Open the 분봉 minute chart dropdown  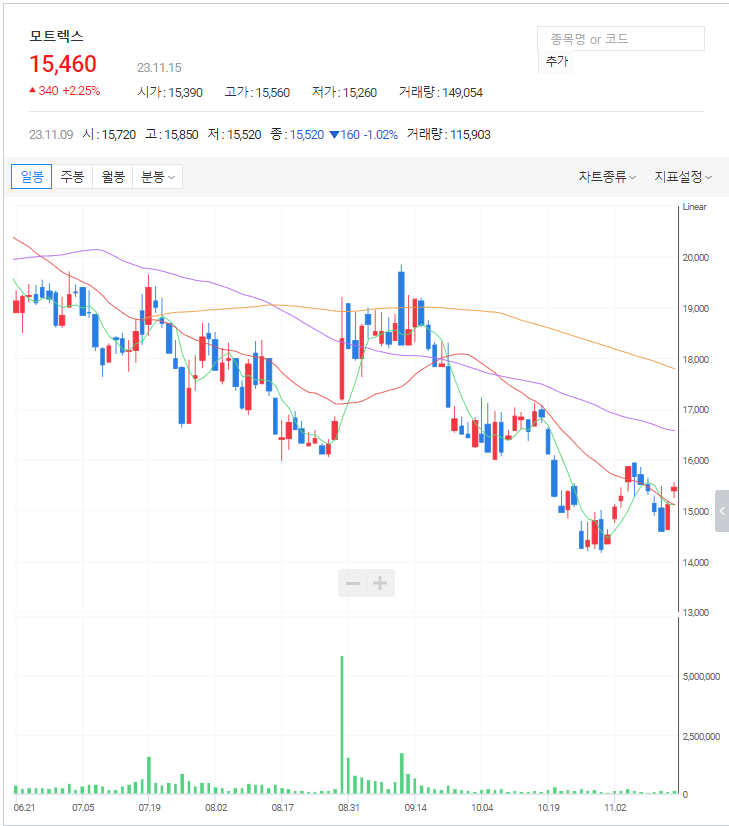coord(157,176)
